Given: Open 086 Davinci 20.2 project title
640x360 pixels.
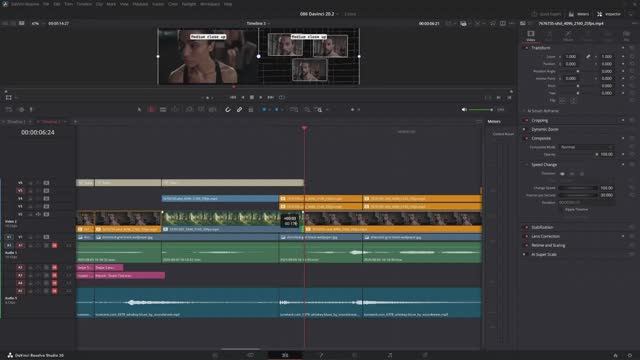Looking at the screenshot, I should coord(317,14).
